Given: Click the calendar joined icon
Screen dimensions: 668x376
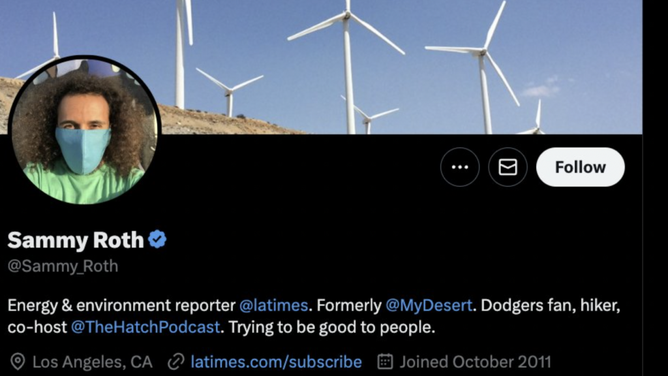Looking at the screenshot, I should click(x=385, y=362).
